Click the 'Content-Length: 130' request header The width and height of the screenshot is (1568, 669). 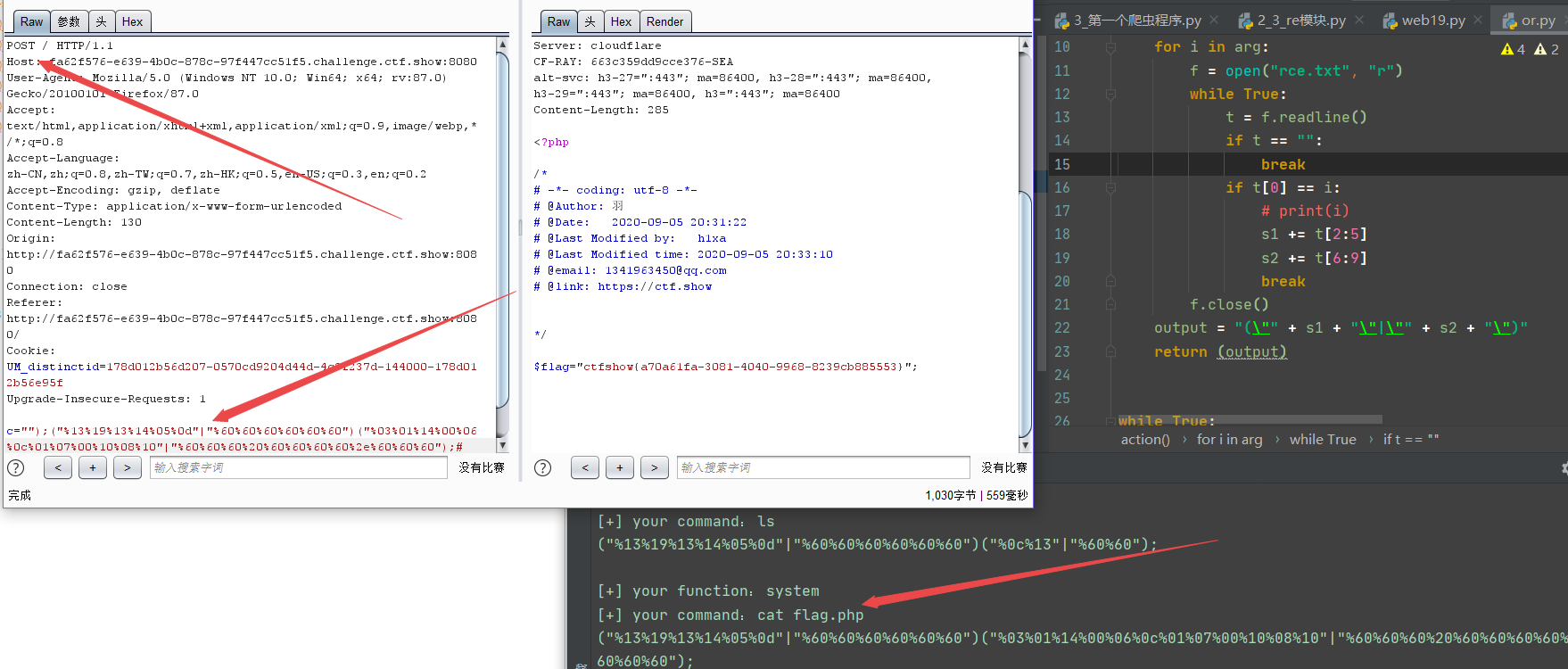(74, 222)
